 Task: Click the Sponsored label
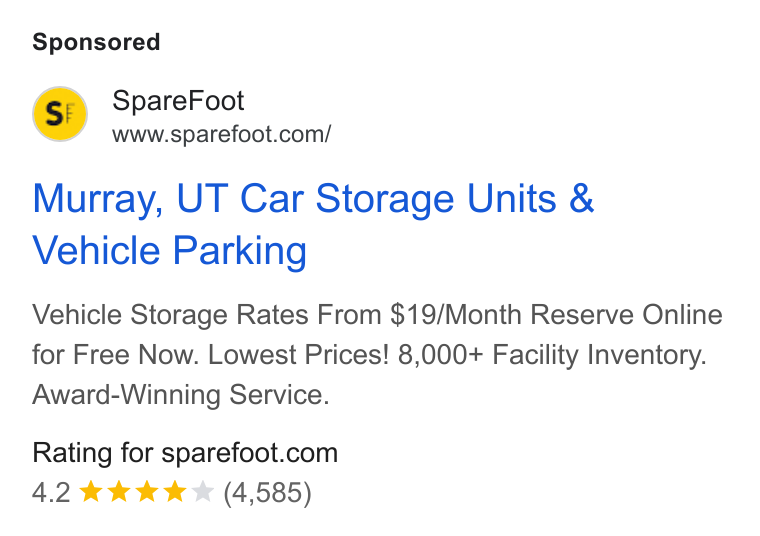point(96,42)
